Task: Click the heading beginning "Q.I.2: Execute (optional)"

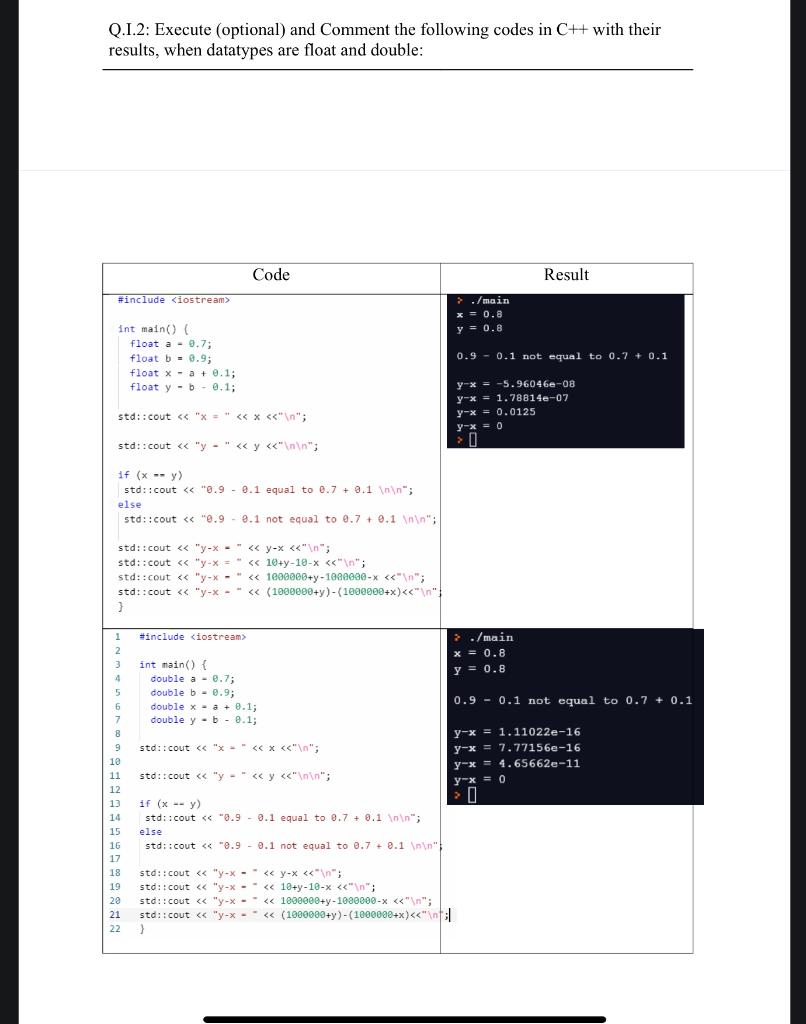Action: (385, 39)
